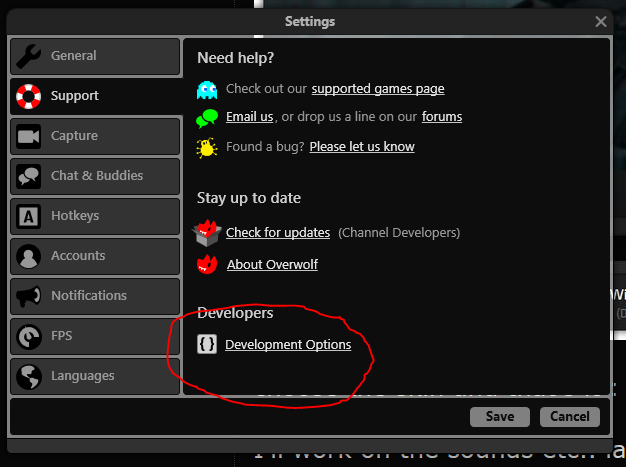Viewport: 626px width, 467px height.
Task: Click the camera icon beside Capture
Action: tap(28, 136)
